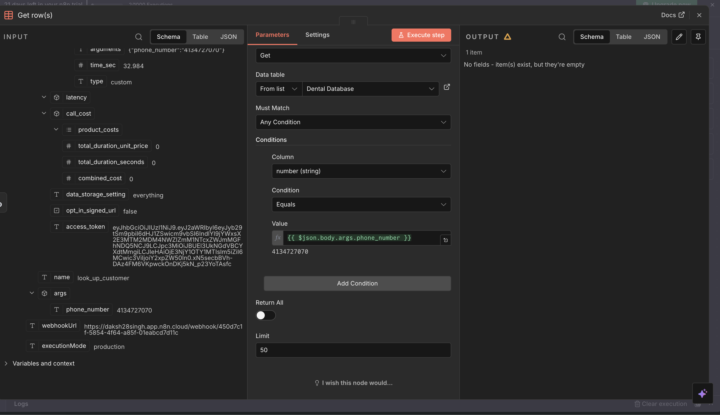Select the time_sec field
The width and height of the screenshot is (720, 415).
103,65
